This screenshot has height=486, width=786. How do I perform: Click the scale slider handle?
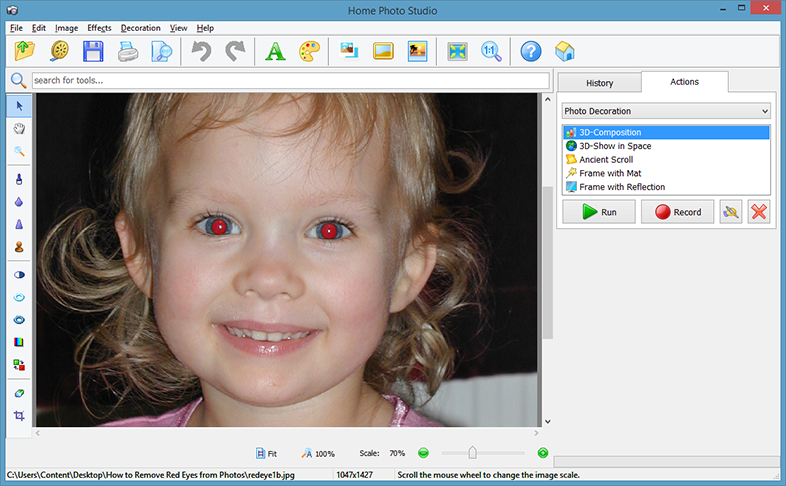[x=472, y=453]
